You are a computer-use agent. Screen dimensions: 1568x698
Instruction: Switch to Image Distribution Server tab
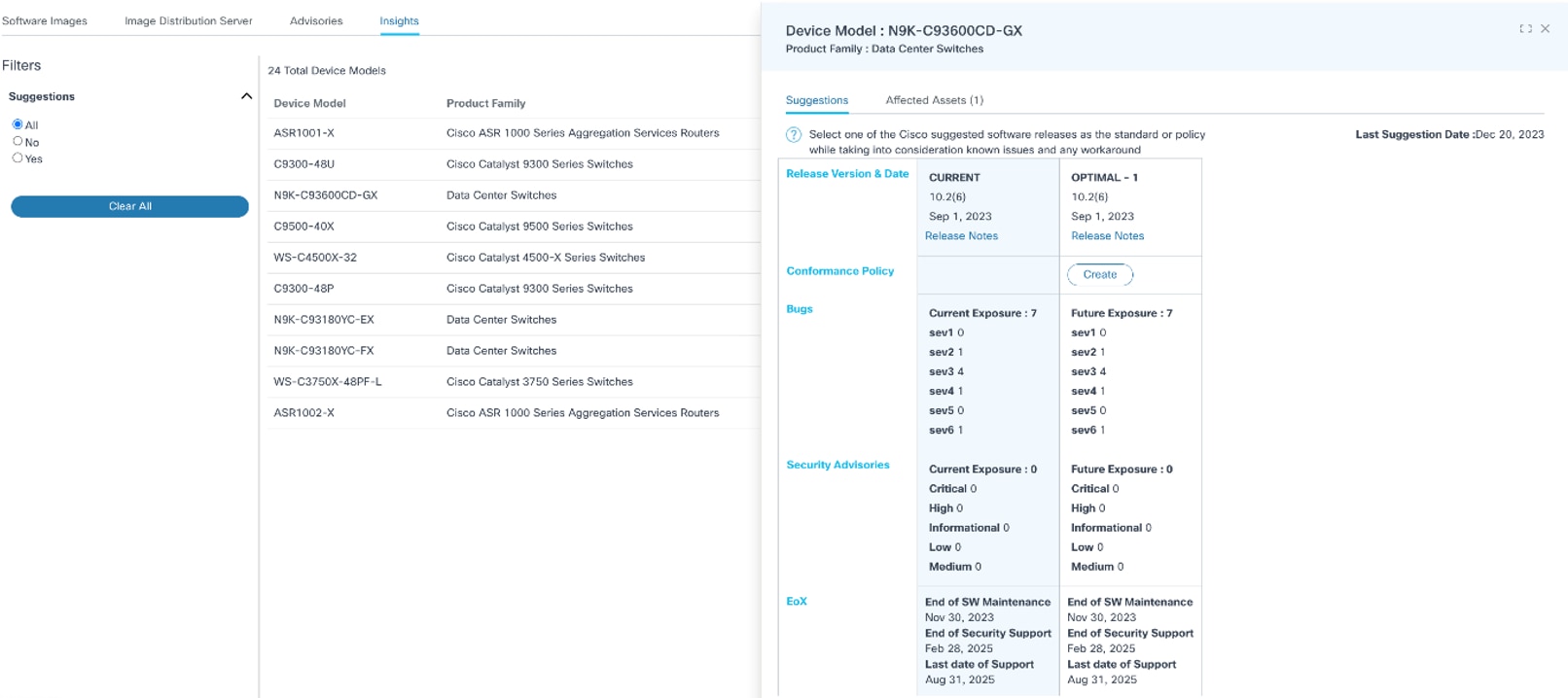coord(188,20)
